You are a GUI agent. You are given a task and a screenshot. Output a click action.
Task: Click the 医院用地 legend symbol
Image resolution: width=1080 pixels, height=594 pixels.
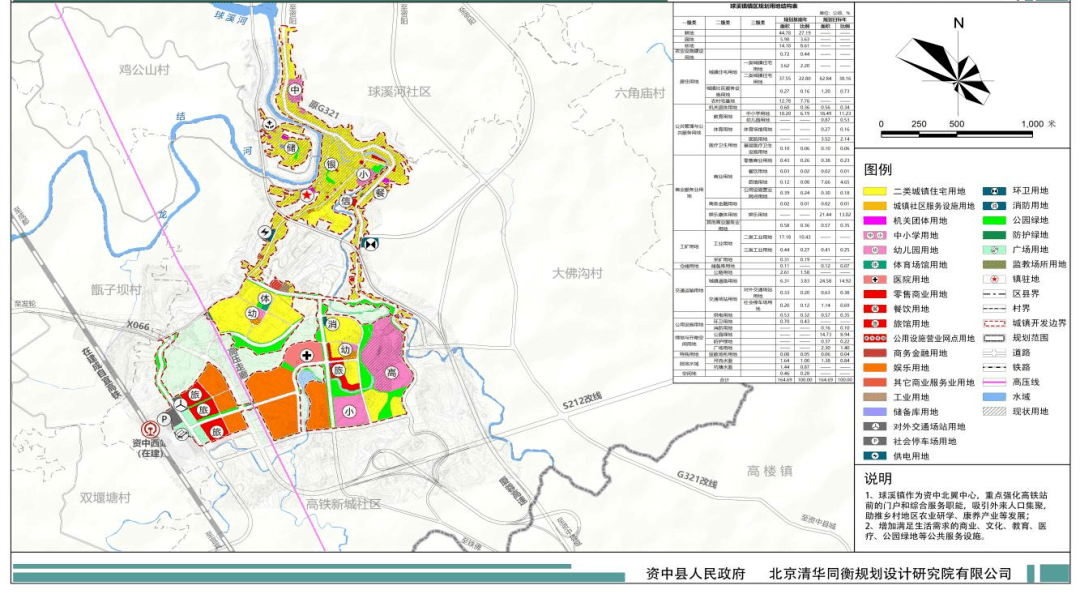pos(875,280)
